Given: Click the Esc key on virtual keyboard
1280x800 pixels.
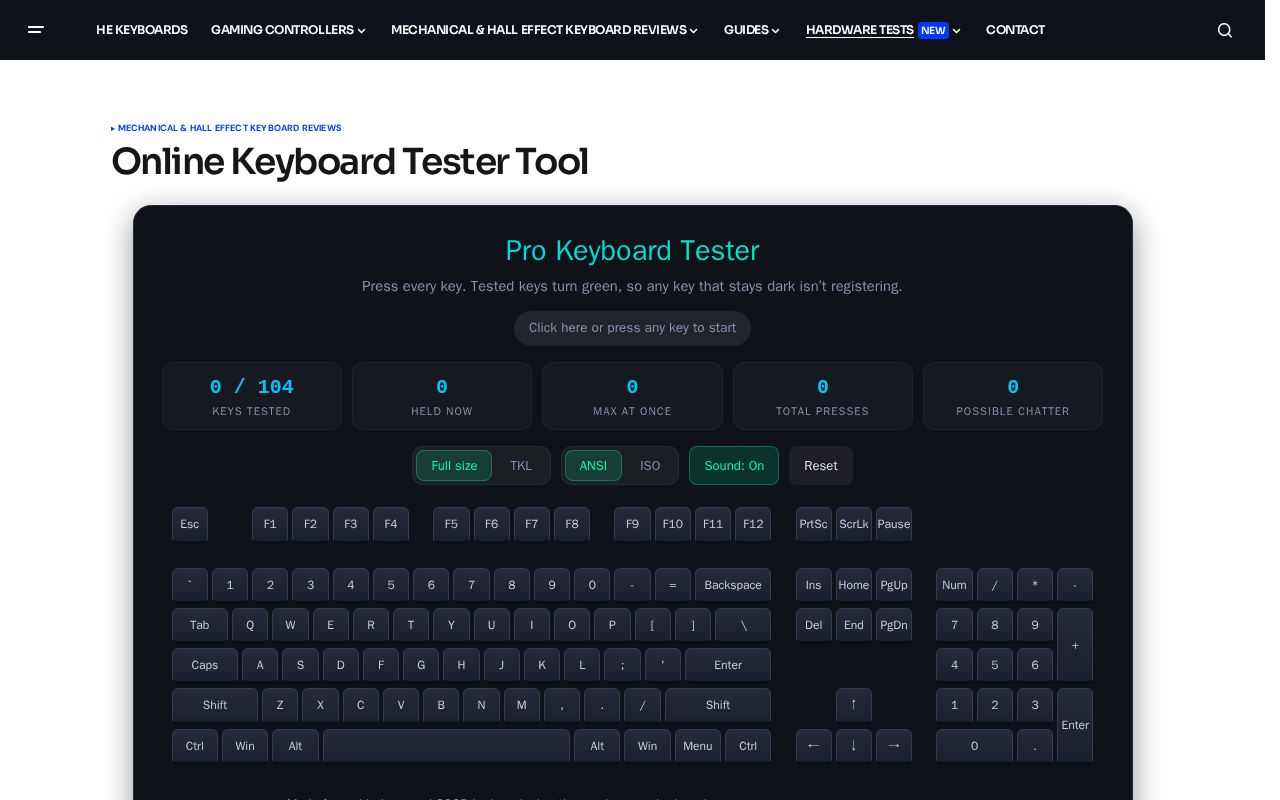Looking at the screenshot, I should pyautogui.click(x=190, y=524).
